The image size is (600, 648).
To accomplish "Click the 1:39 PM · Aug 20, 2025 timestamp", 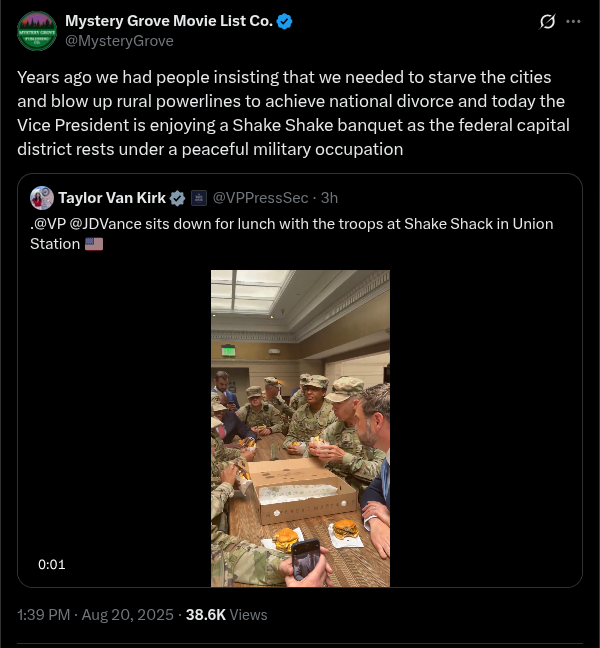I will (95, 615).
